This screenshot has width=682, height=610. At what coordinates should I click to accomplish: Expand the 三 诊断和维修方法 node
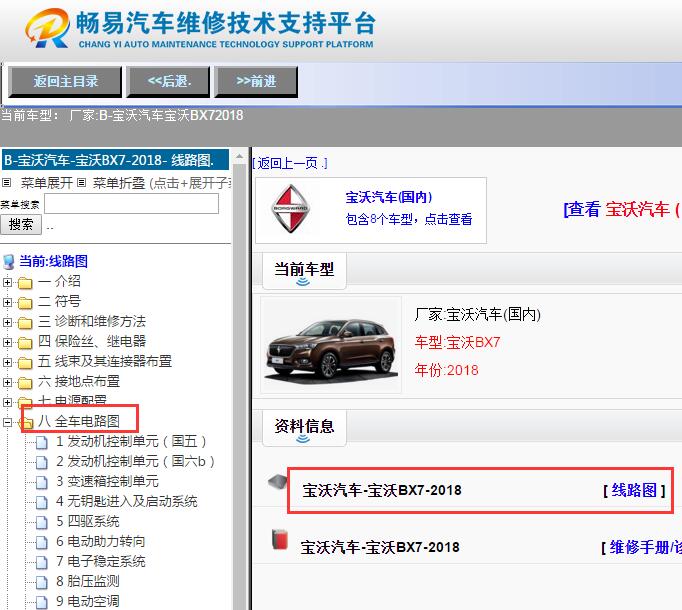click(7, 322)
